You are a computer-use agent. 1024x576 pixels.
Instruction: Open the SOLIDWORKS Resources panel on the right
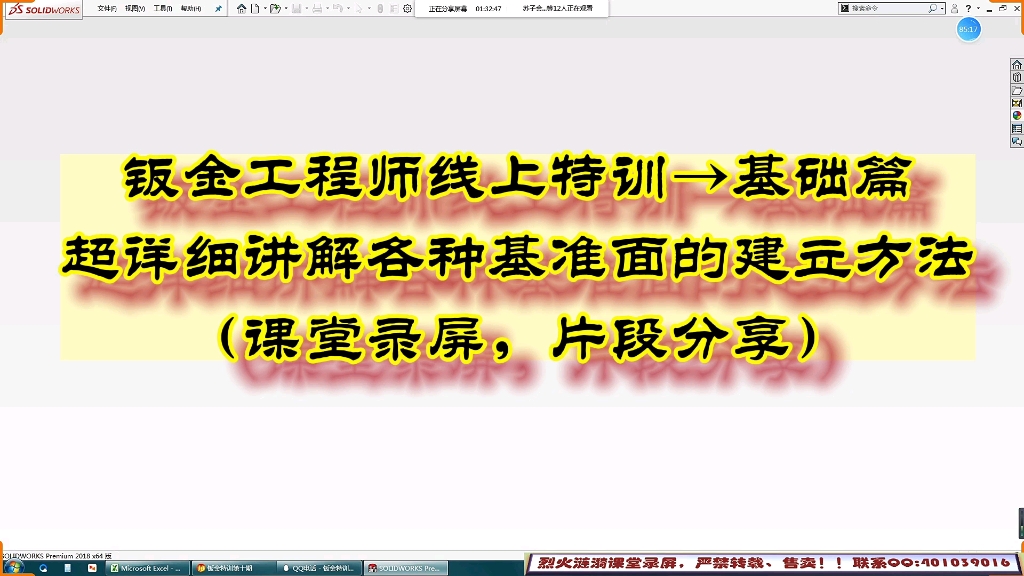click(x=1017, y=63)
